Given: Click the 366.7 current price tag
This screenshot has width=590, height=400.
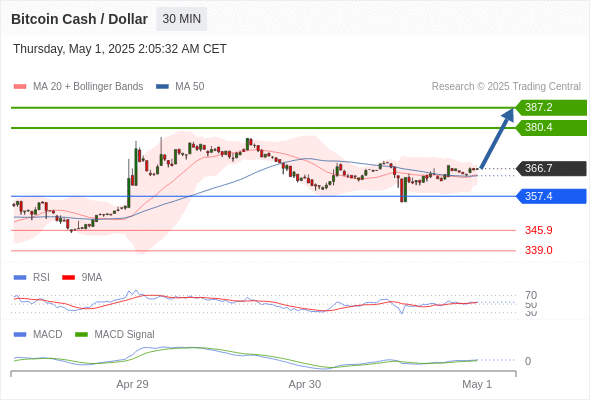Looking at the screenshot, I should tap(551, 168).
